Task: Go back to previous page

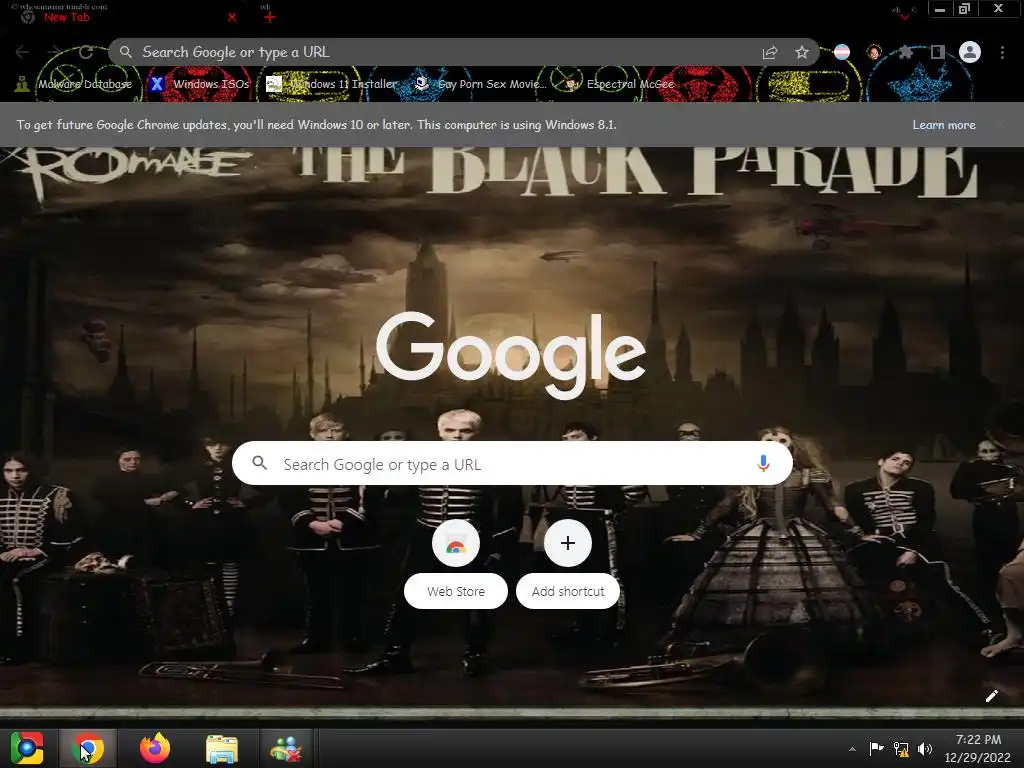Action: point(22,52)
